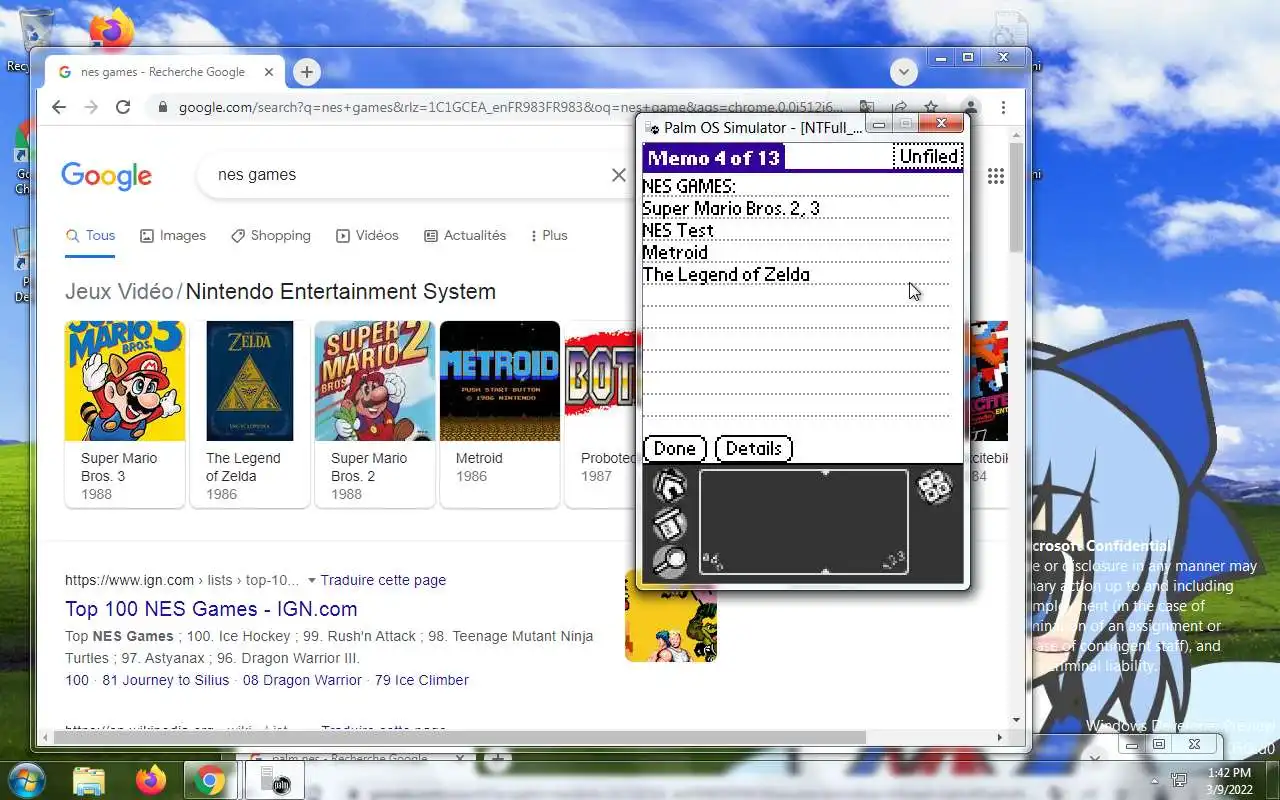Open The Legend of Zelda card
The width and height of the screenshot is (1280, 800).
(x=250, y=414)
